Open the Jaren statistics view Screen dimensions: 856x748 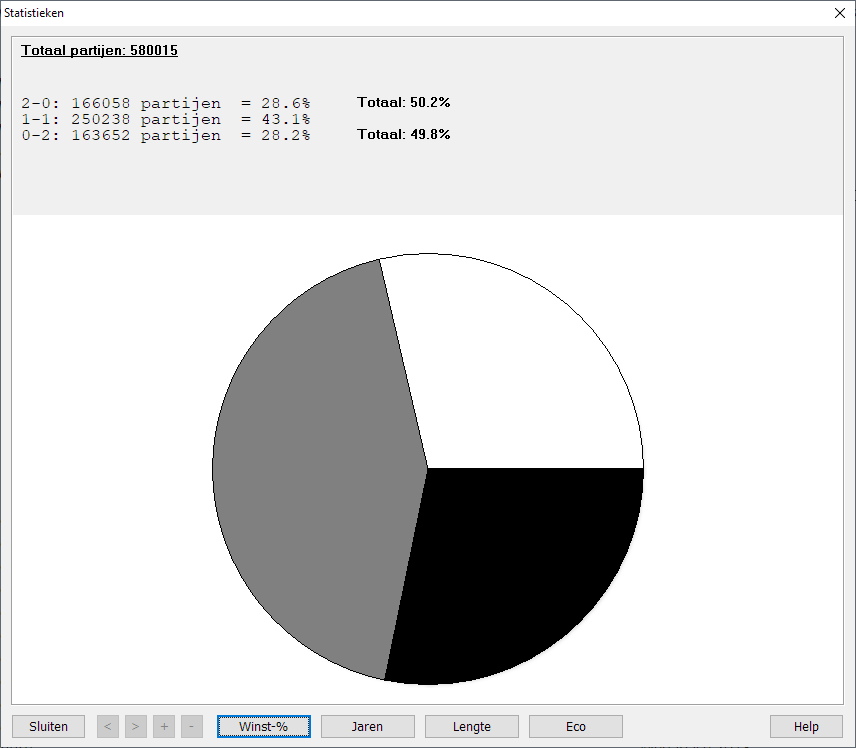(367, 727)
